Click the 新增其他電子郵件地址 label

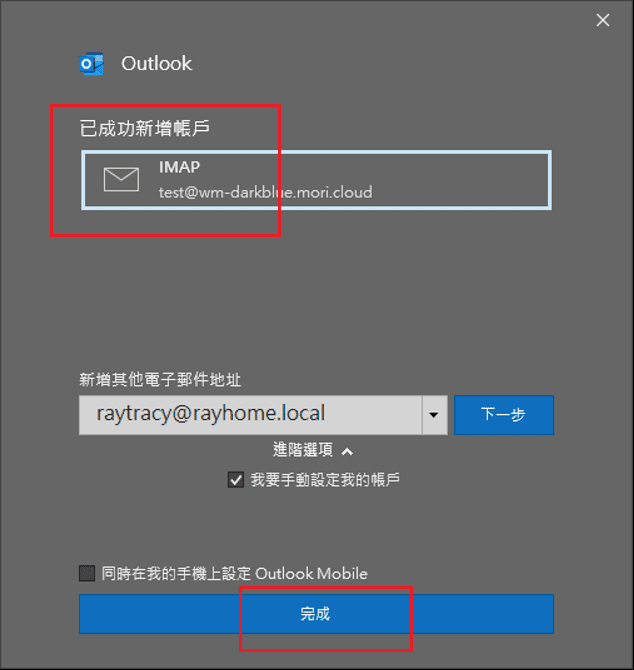(x=160, y=380)
